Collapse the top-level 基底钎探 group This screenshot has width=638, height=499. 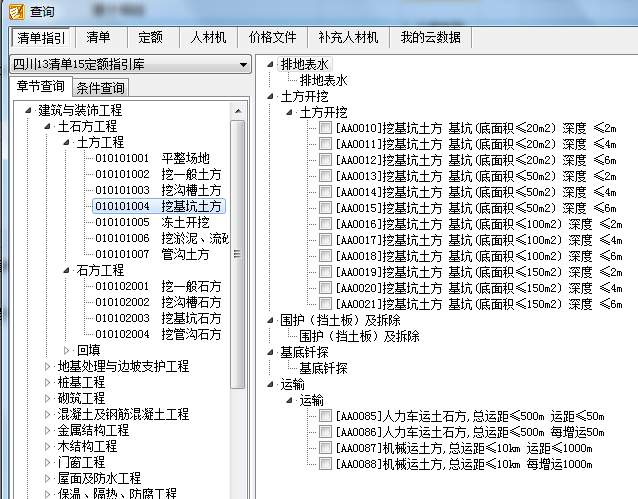(270, 352)
